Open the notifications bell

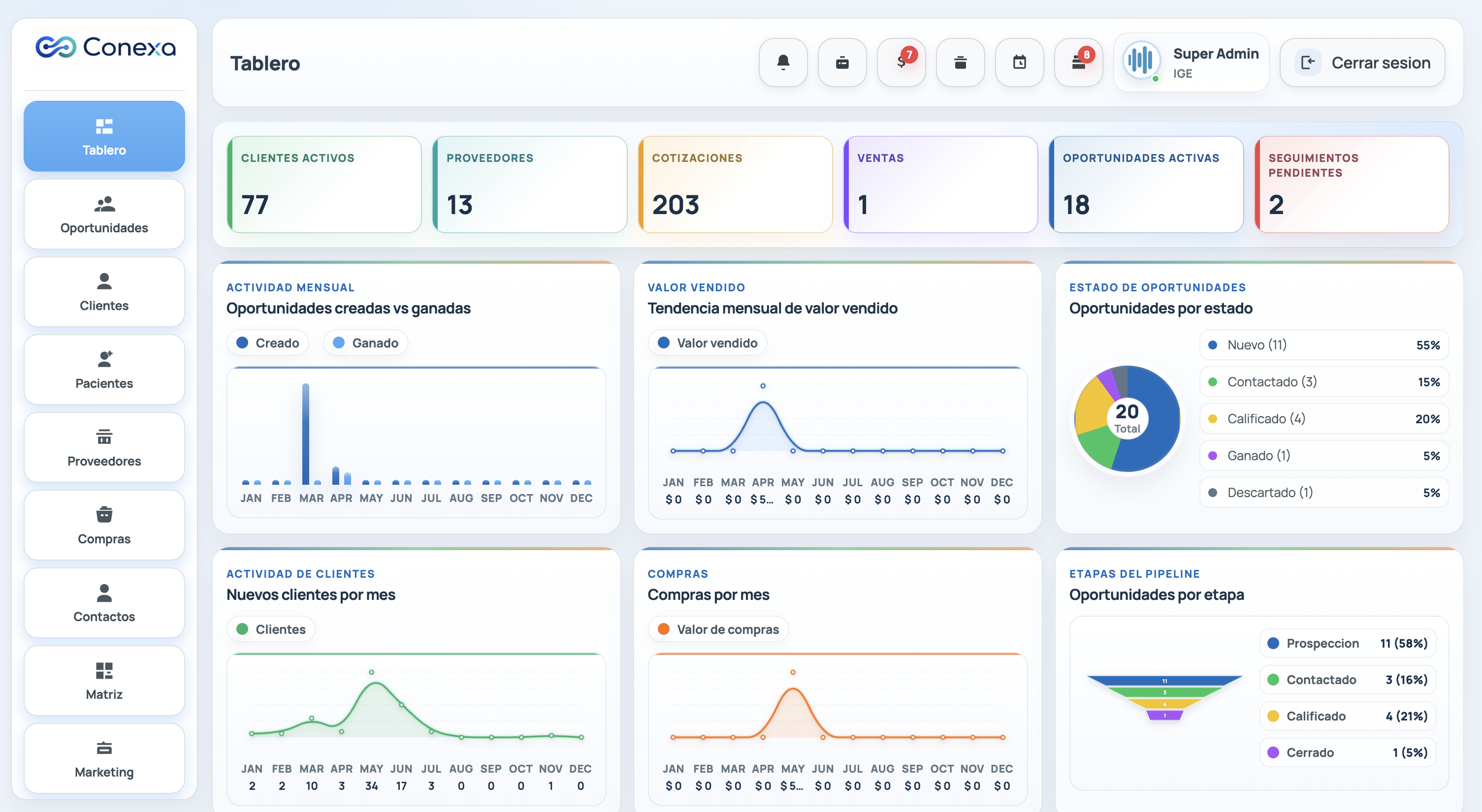point(783,62)
